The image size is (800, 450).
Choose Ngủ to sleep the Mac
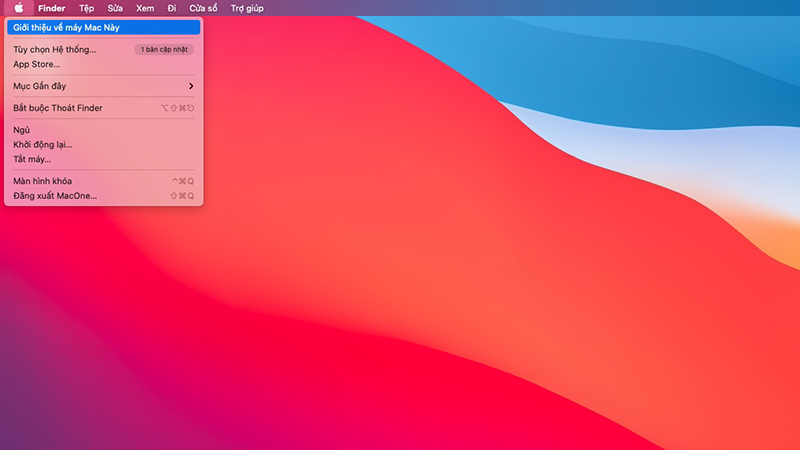[x=104, y=130]
